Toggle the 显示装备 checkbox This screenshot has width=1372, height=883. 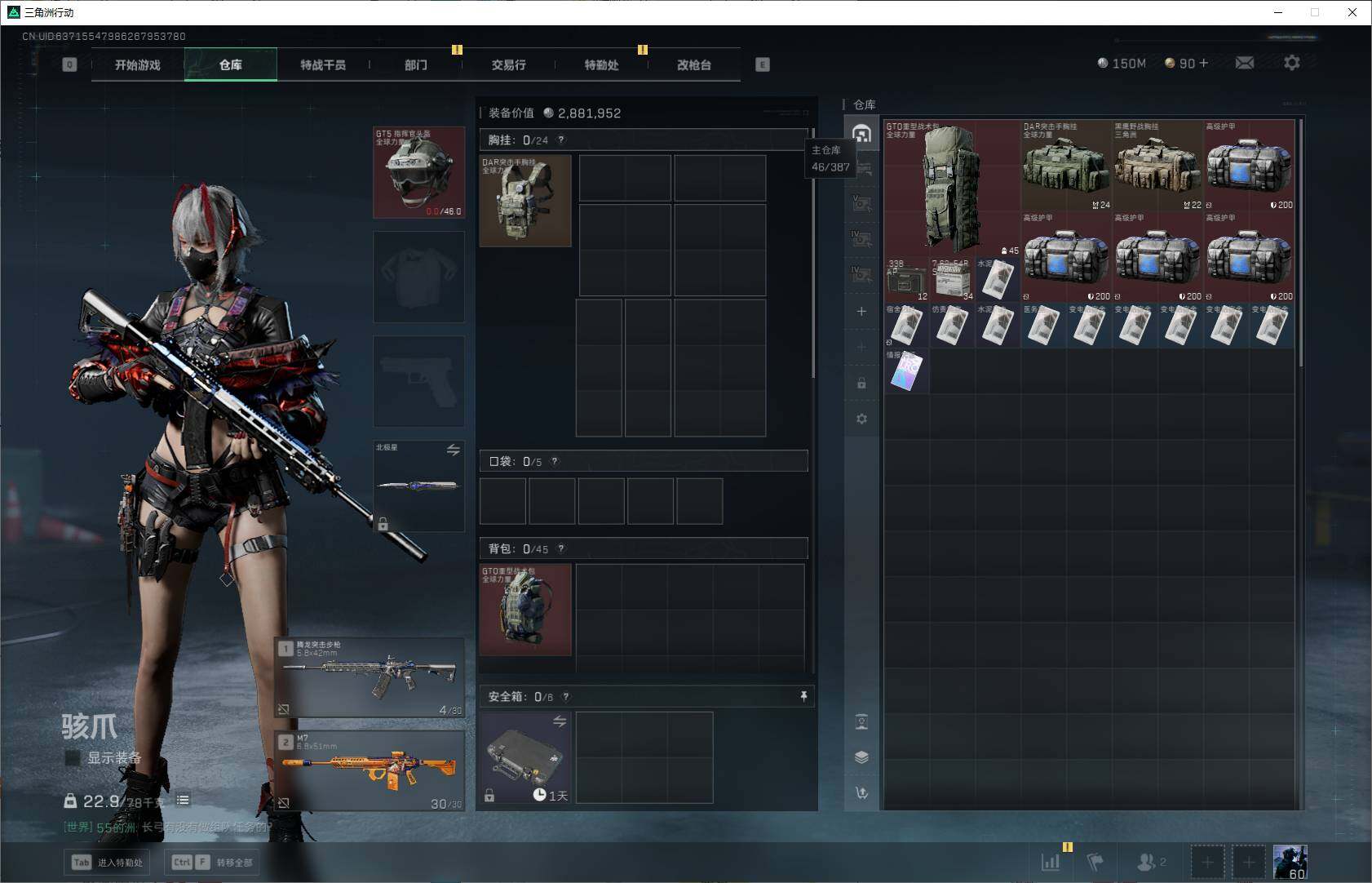73,758
